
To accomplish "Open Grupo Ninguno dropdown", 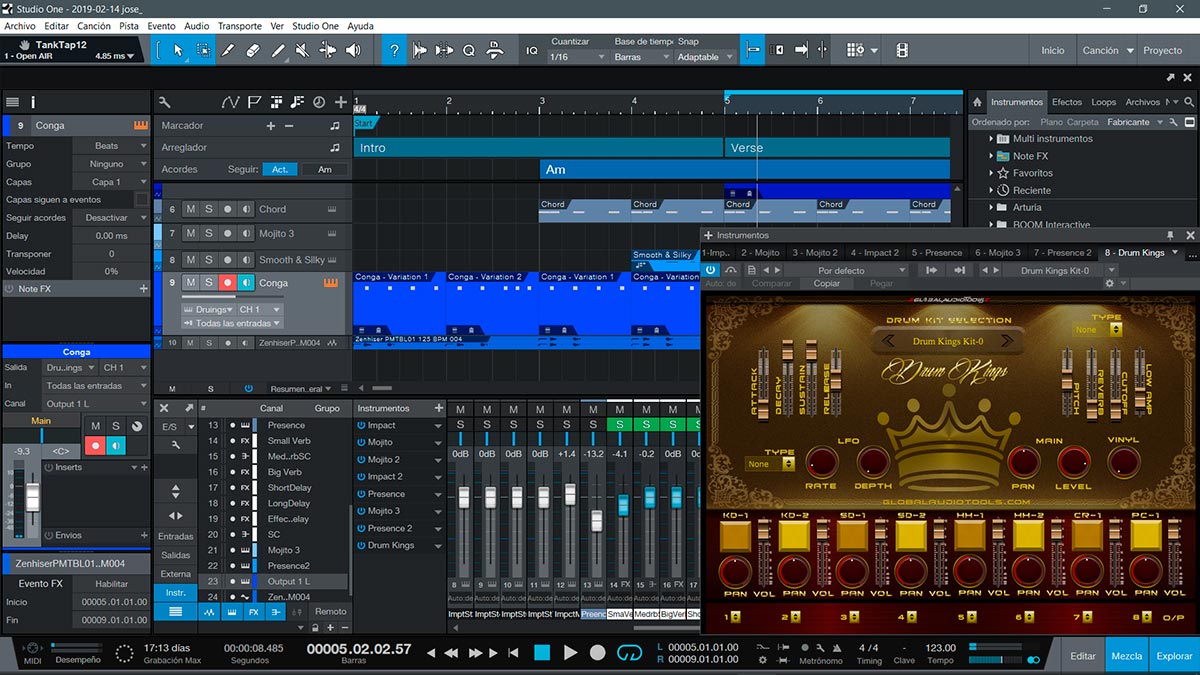I will (112, 164).
